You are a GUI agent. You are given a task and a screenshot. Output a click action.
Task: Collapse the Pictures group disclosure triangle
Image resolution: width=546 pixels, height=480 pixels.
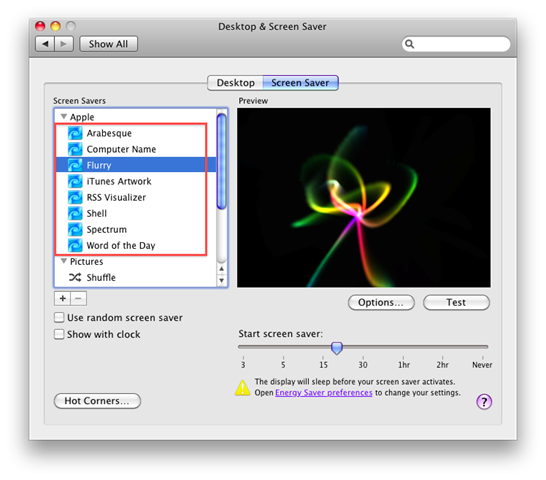[63, 261]
